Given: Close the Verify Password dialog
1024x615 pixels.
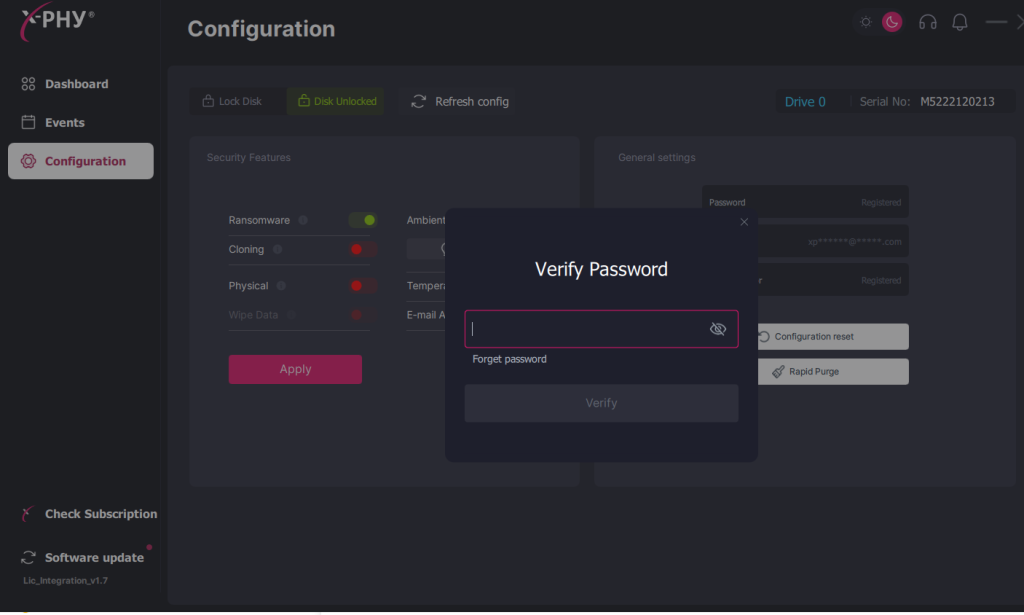Looking at the screenshot, I should [744, 222].
